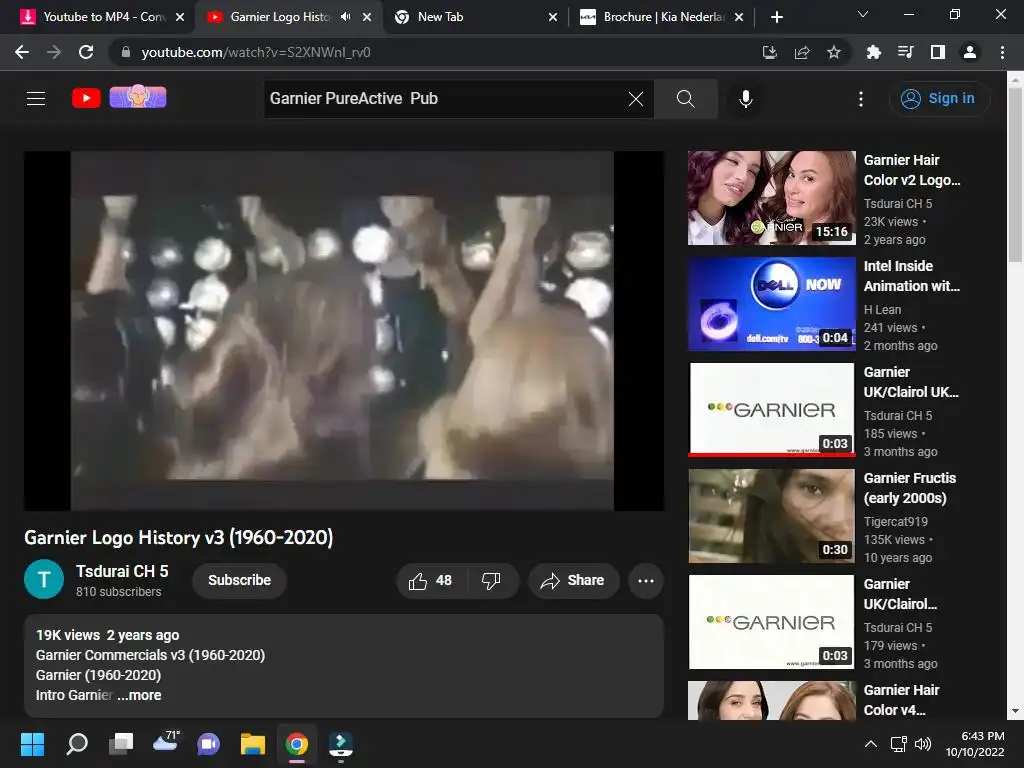Open Task View on the taskbar

(x=121, y=744)
